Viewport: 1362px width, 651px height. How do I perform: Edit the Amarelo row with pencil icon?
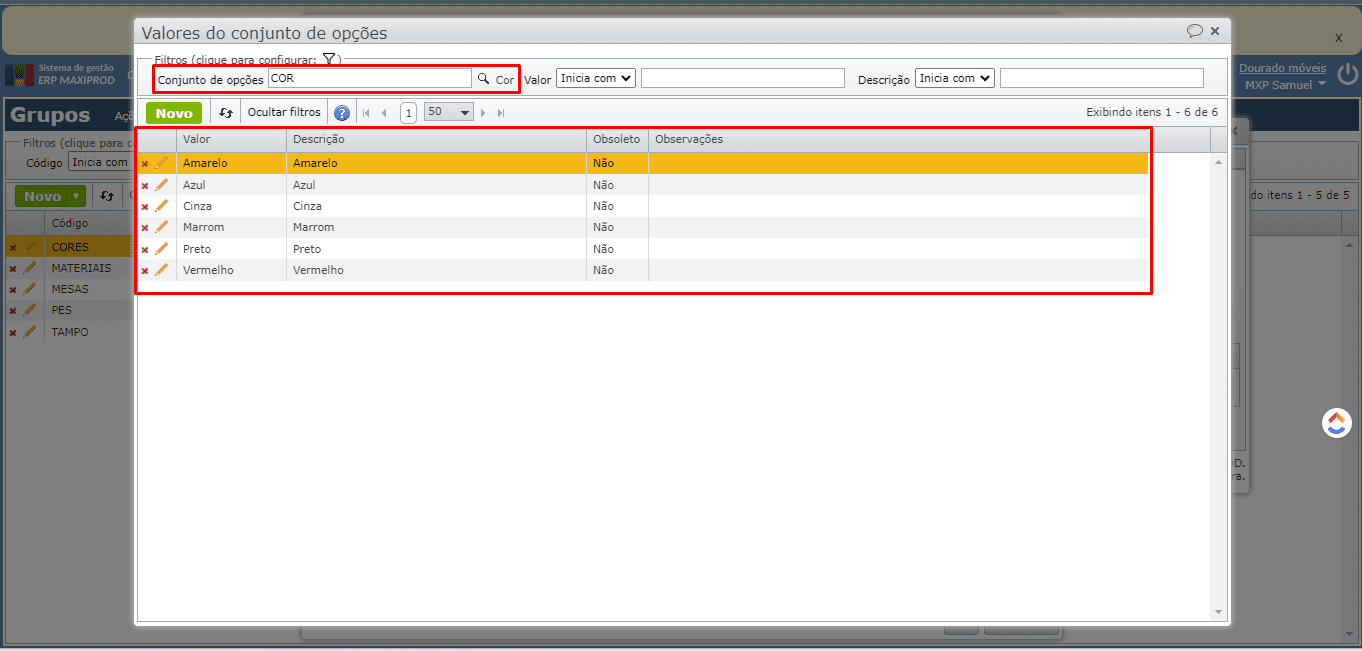click(162, 163)
